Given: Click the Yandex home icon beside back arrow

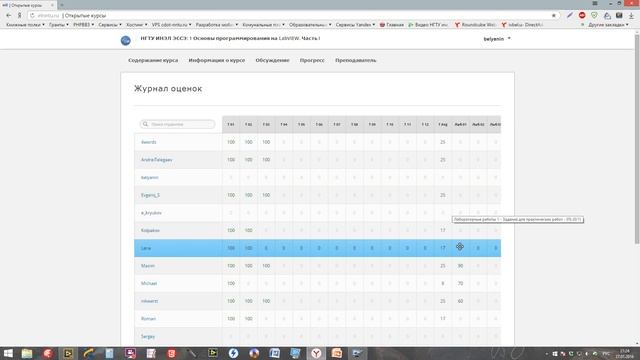Looking at the screenshot, I should click(x=19, y=16).
